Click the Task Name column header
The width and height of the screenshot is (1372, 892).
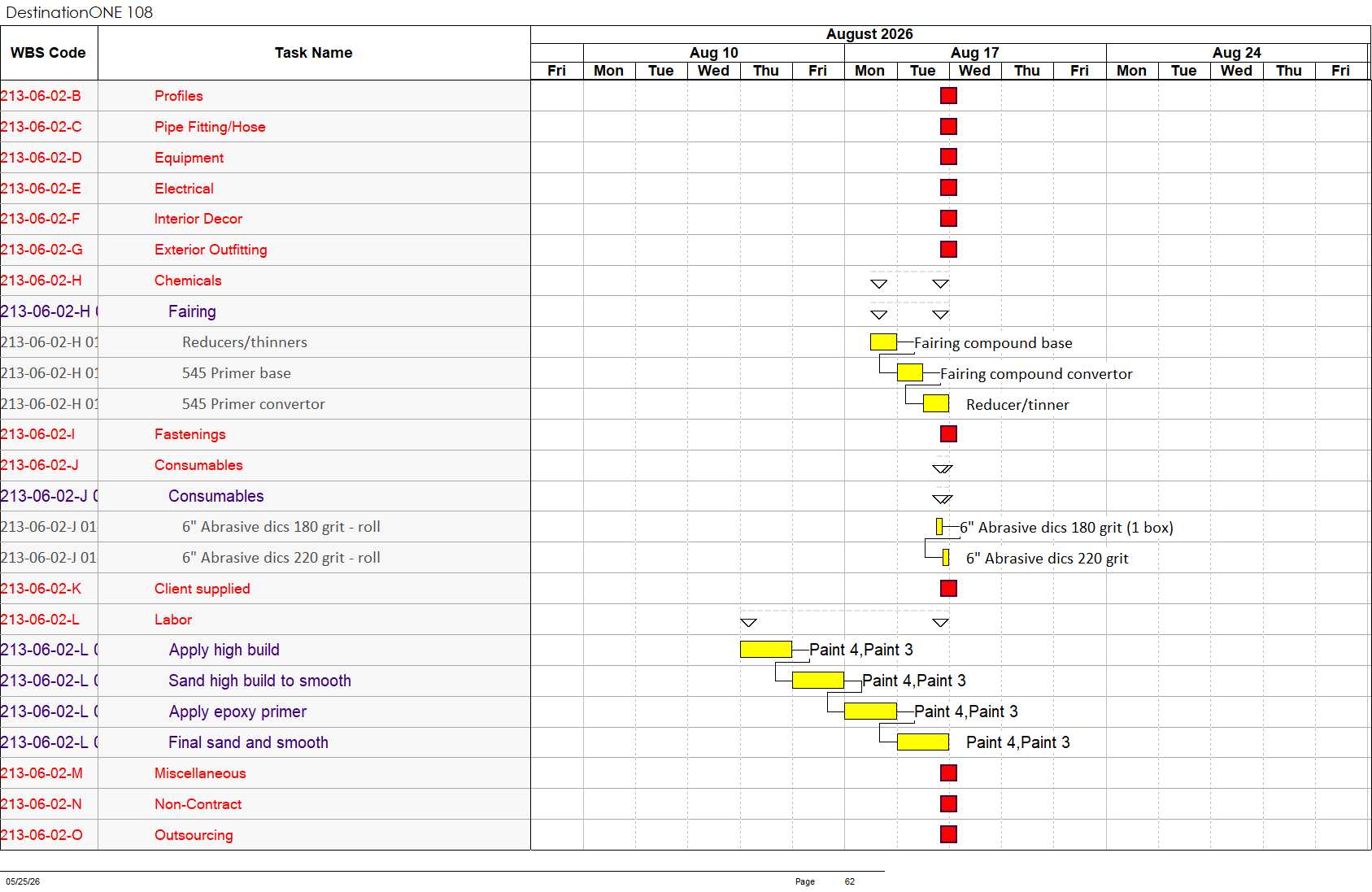(314, 53)
